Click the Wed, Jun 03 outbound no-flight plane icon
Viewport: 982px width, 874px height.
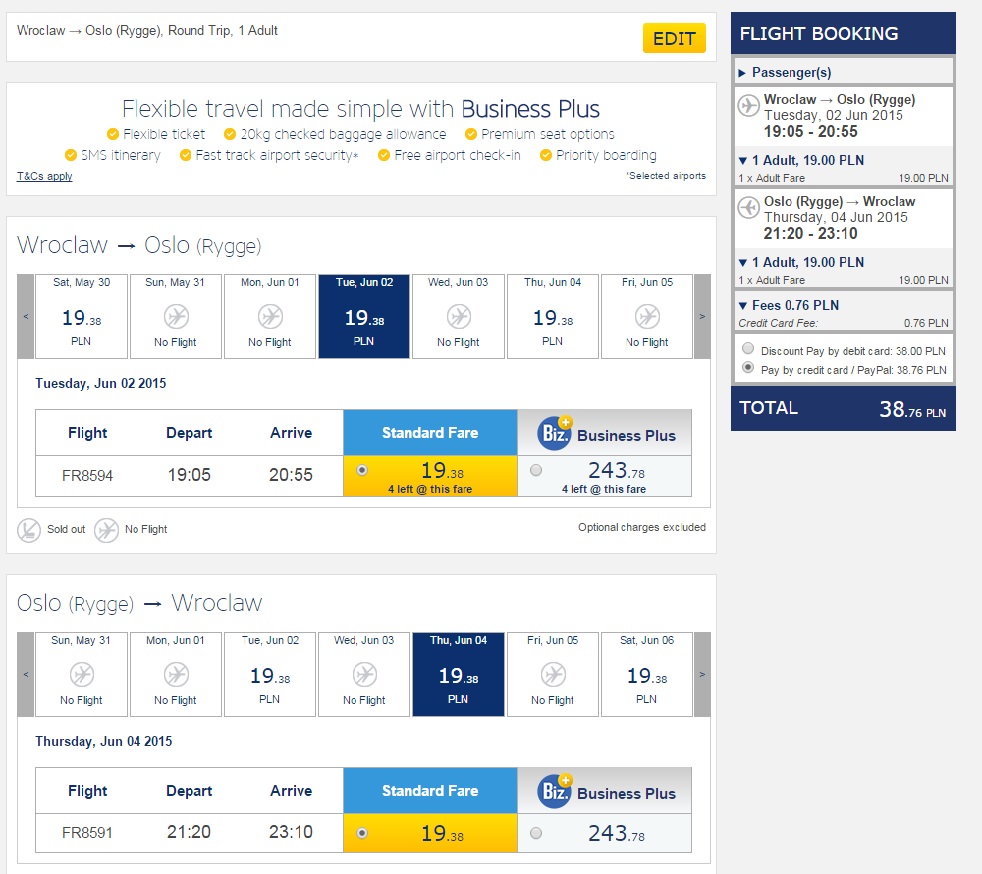459,317
